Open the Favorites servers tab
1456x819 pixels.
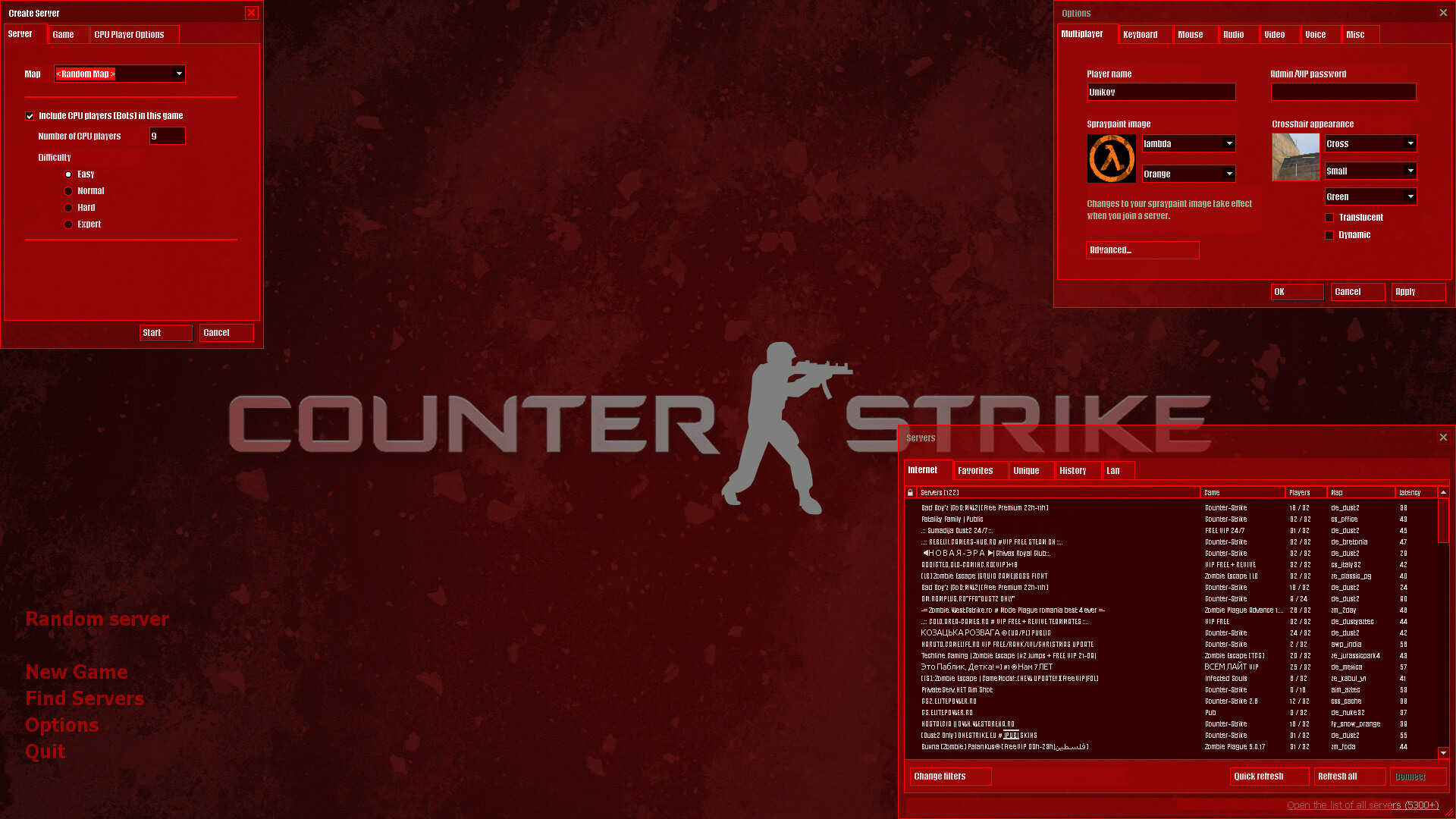pos(975,471)
